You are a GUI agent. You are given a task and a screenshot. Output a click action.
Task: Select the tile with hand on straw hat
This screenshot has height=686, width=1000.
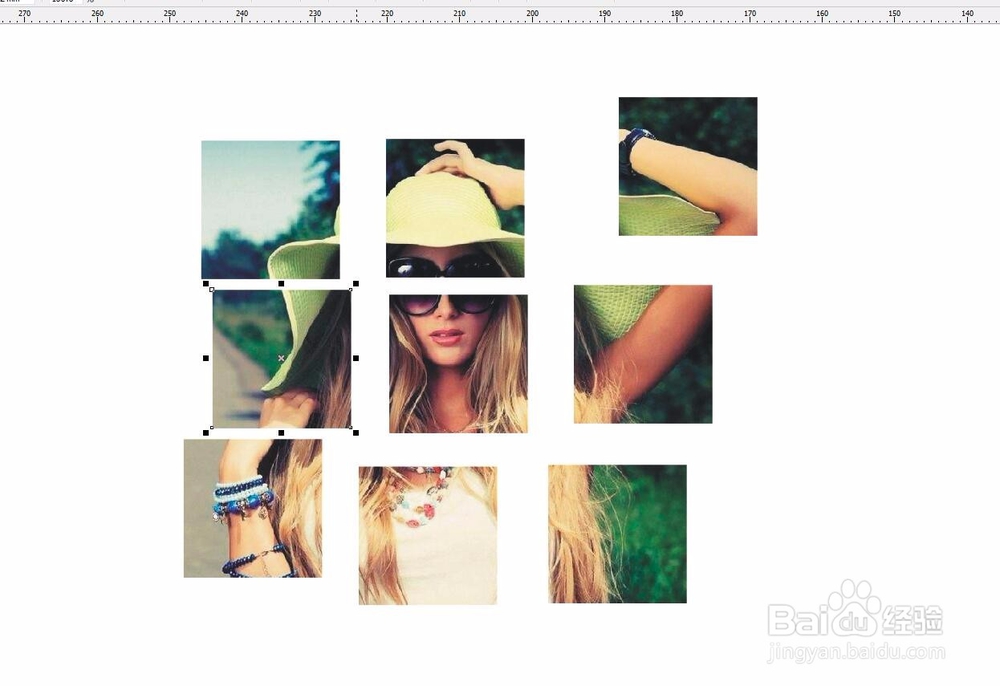pos(455,208)
